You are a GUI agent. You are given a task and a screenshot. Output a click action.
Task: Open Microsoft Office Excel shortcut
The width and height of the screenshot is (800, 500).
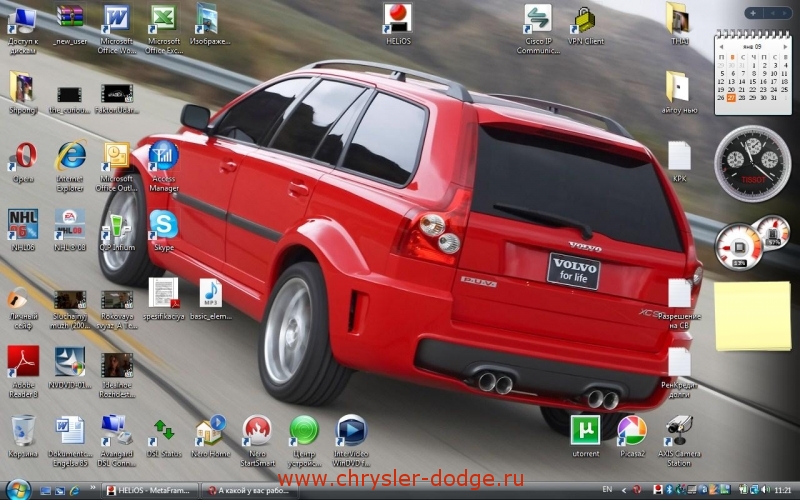click(163, 19)
